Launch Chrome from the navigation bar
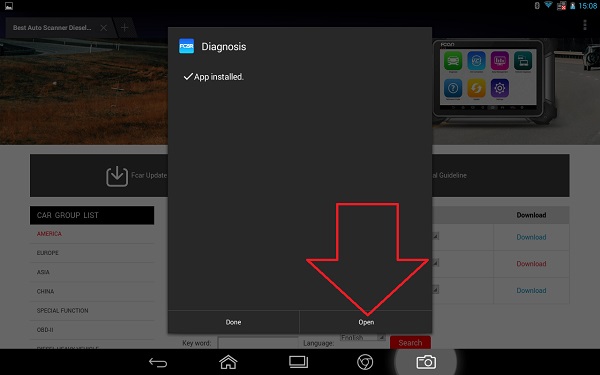The height and width of the screenshot is (375, 600). click(x=365, y=362)
